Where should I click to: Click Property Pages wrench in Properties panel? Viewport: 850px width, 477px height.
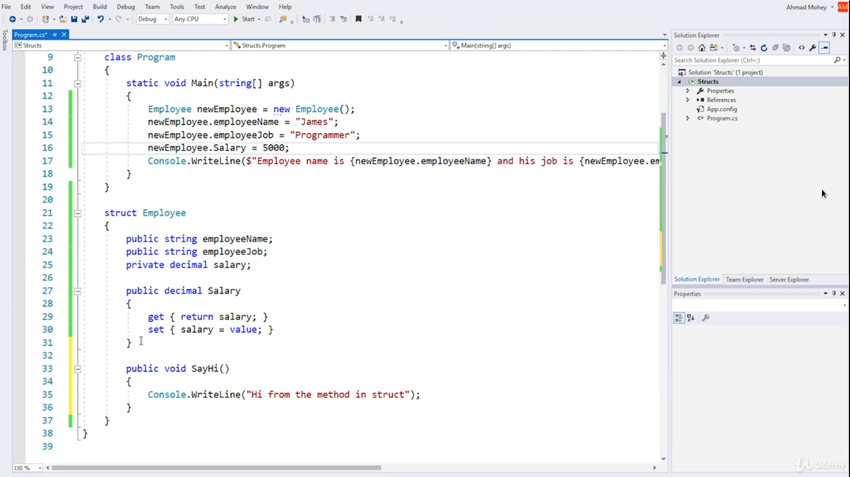705,318
